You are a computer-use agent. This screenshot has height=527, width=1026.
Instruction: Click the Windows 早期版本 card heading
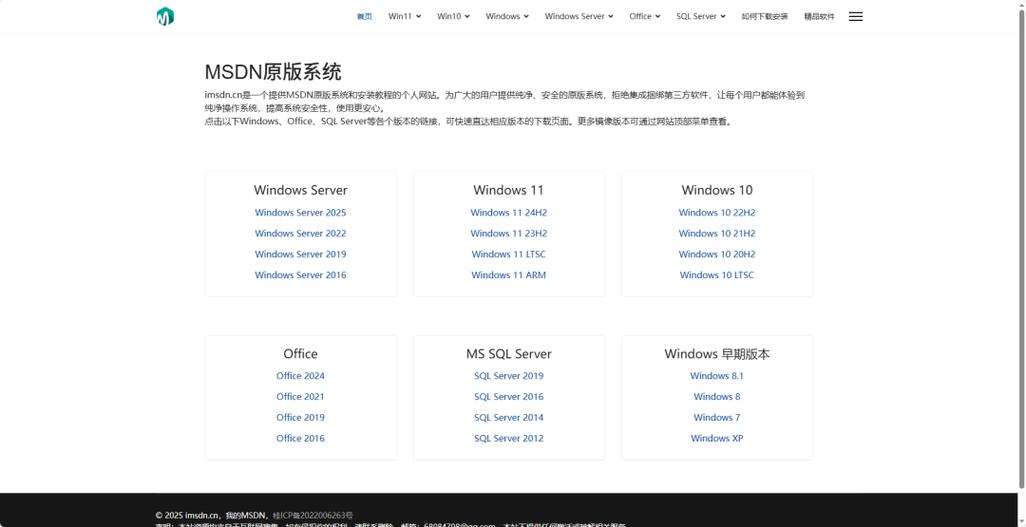[x=716, y=354]
